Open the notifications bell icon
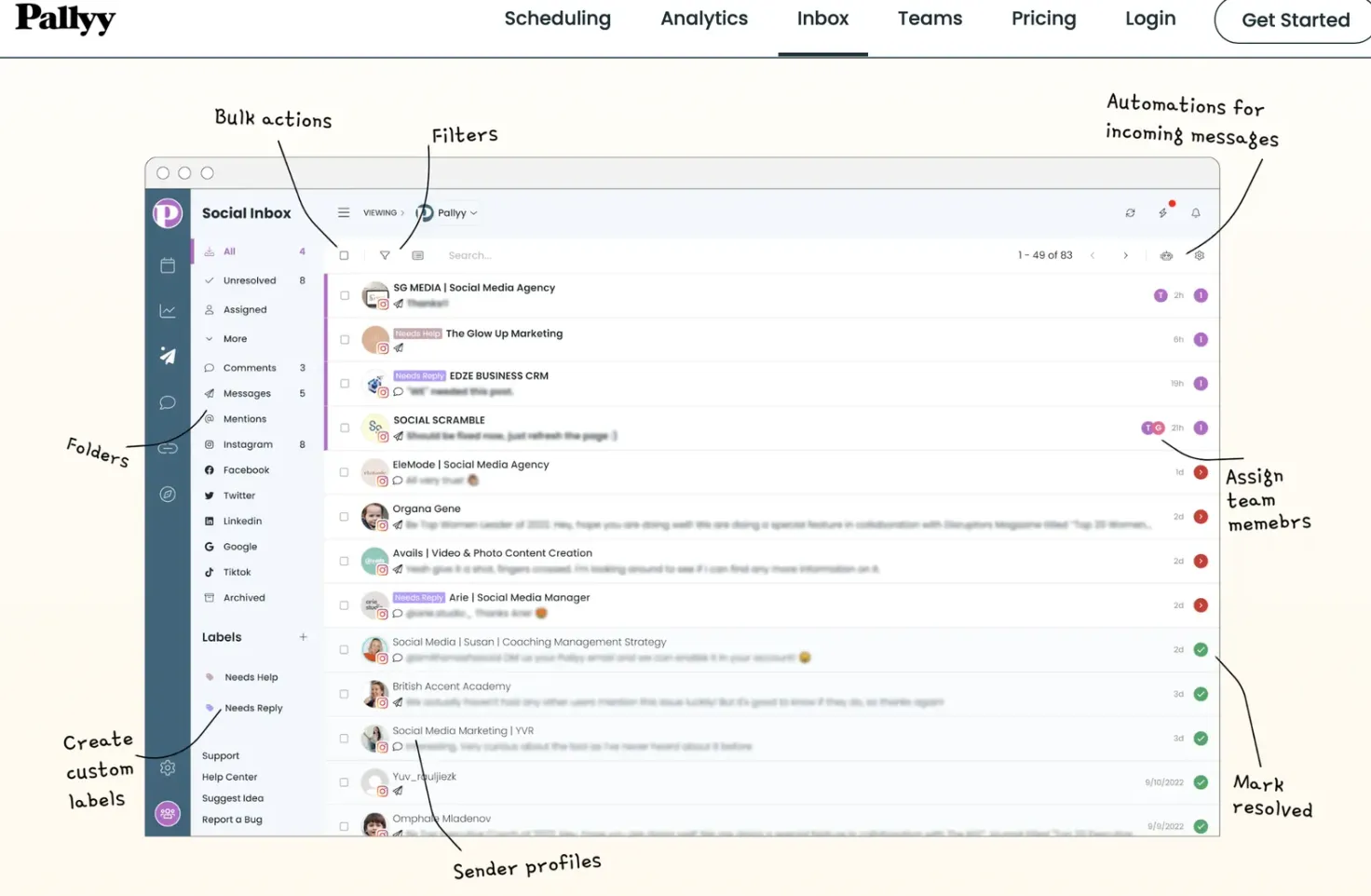The image size is (1371, 896). 1196,213
